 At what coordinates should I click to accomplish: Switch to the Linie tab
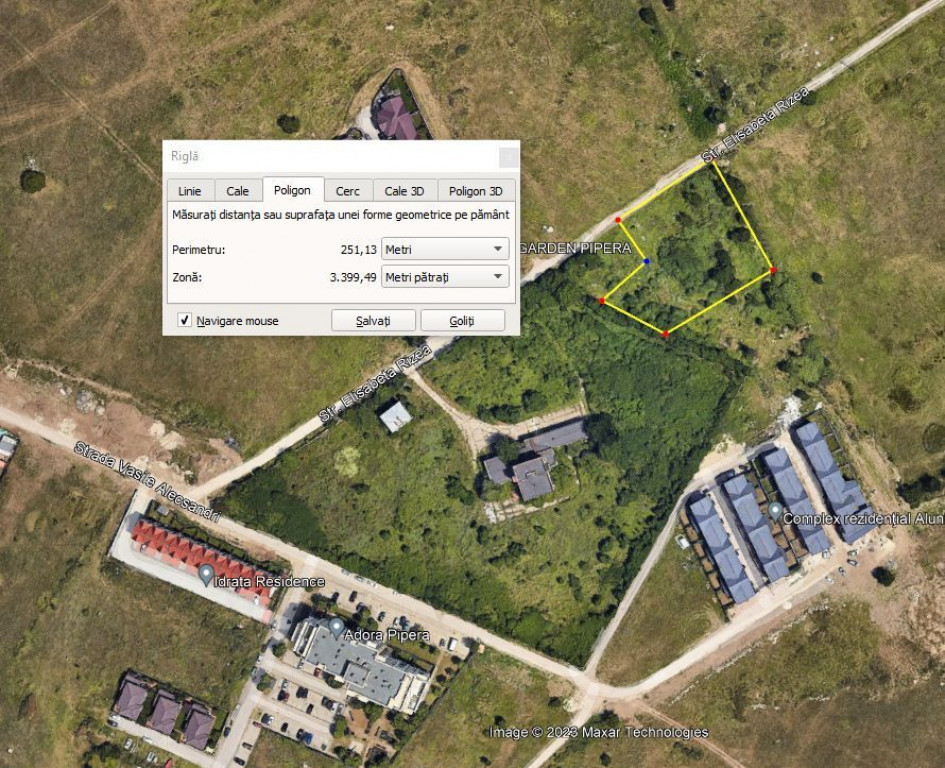click(190, 191)
